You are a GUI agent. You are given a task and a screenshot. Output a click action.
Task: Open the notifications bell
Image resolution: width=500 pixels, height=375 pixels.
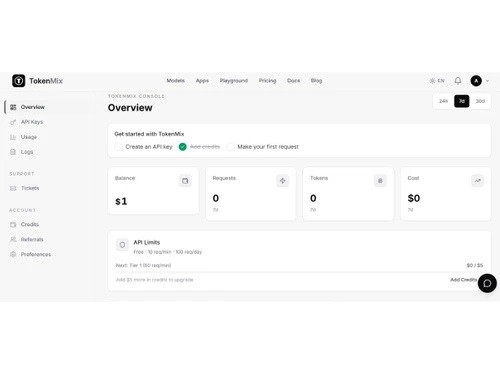click(x=458, y=81)
